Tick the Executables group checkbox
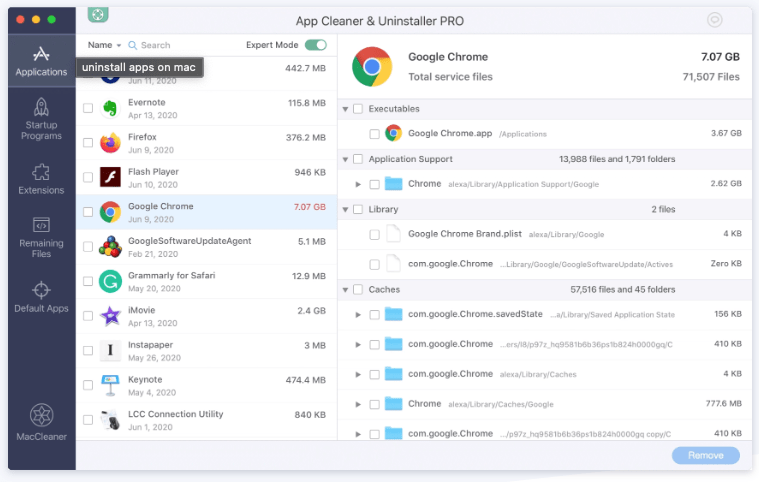 [358, 109]
